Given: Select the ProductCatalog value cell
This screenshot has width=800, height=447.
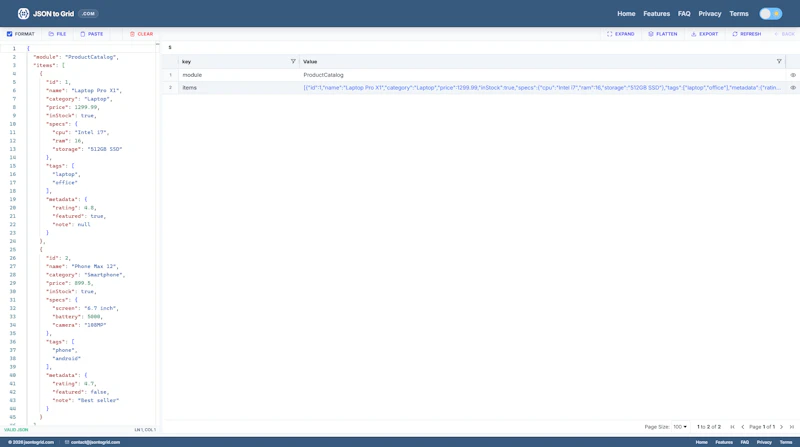Looking at the screenshot, I should 542,75.
